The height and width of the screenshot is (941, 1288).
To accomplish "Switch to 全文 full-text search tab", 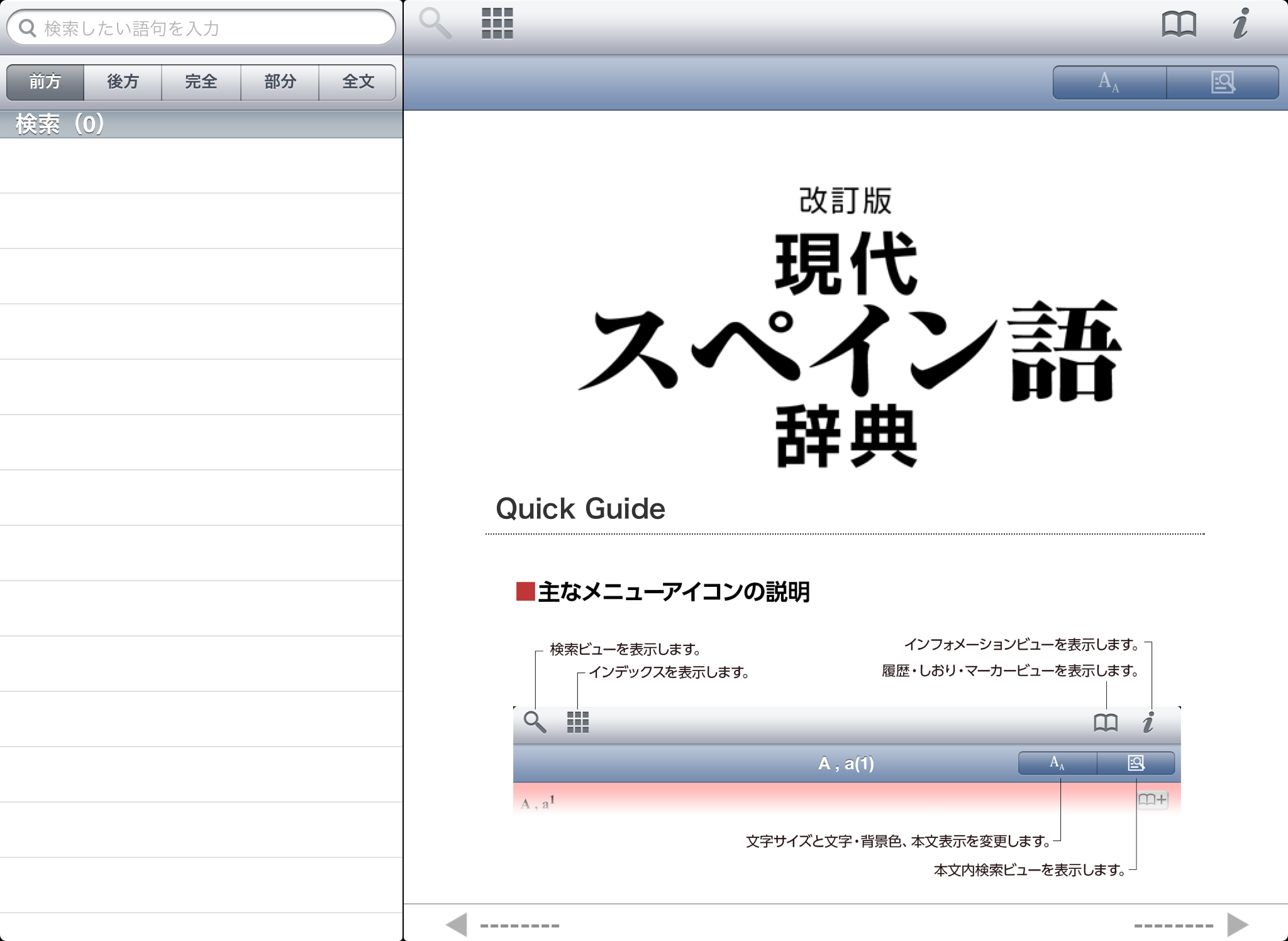I will coord(358,82).
